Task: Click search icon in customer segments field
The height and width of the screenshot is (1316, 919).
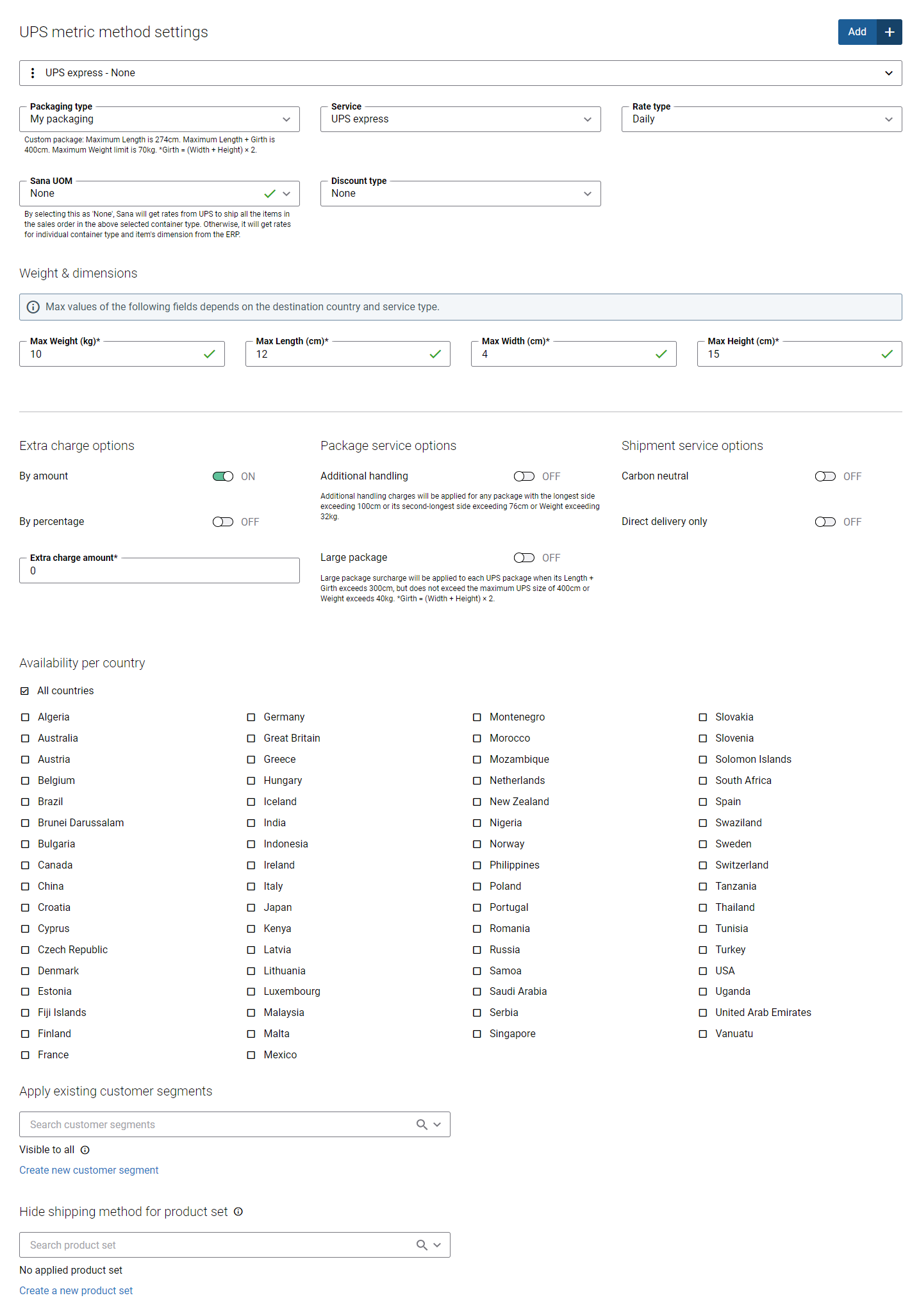Action: [x=422, y=1124]
